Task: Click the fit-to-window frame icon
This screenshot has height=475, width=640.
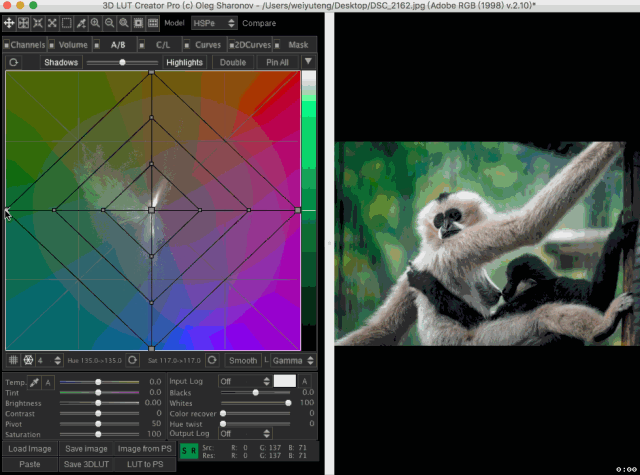Action: click(138, 23)
